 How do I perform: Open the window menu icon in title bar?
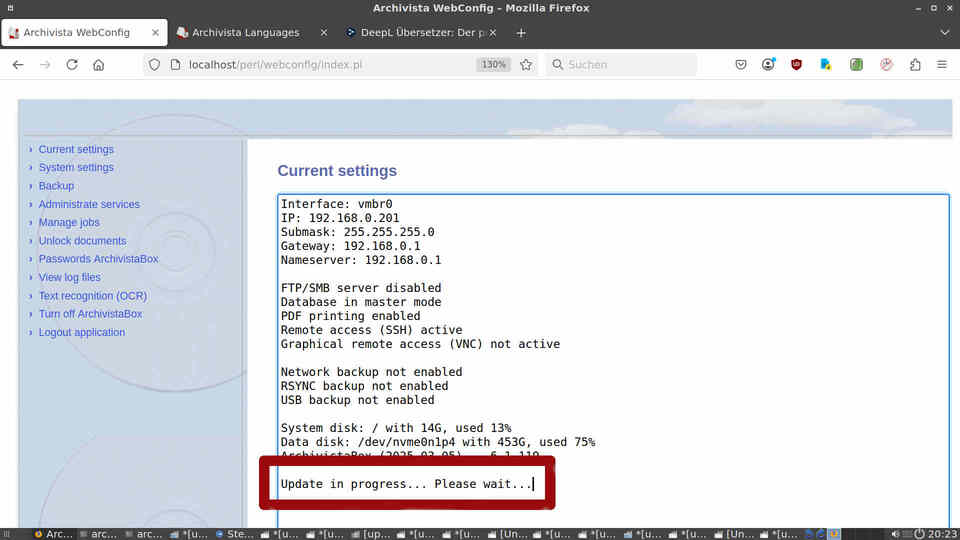pyautogui.click(x=10, y=8)
